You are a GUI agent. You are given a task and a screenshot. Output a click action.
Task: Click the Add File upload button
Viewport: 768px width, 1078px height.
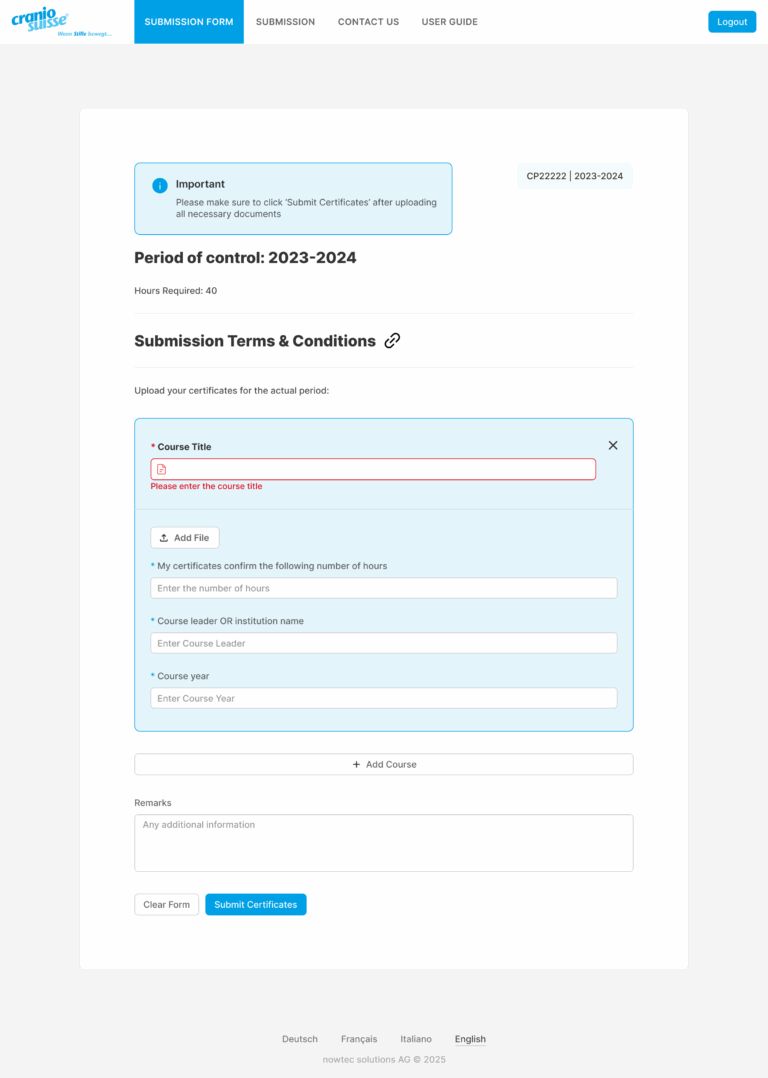click(185, 538)
